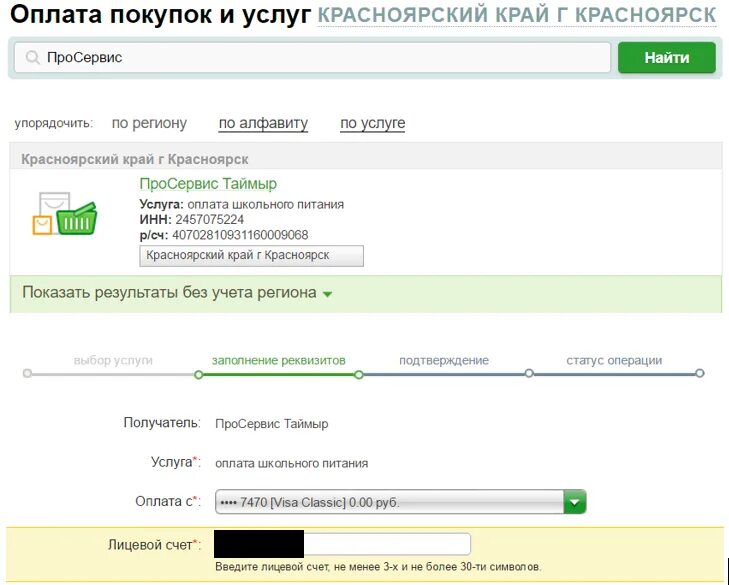Click the ИНН value 2457075224
Image resolution: width=729 pixels, height=585 pixels.
coord(210,219)
